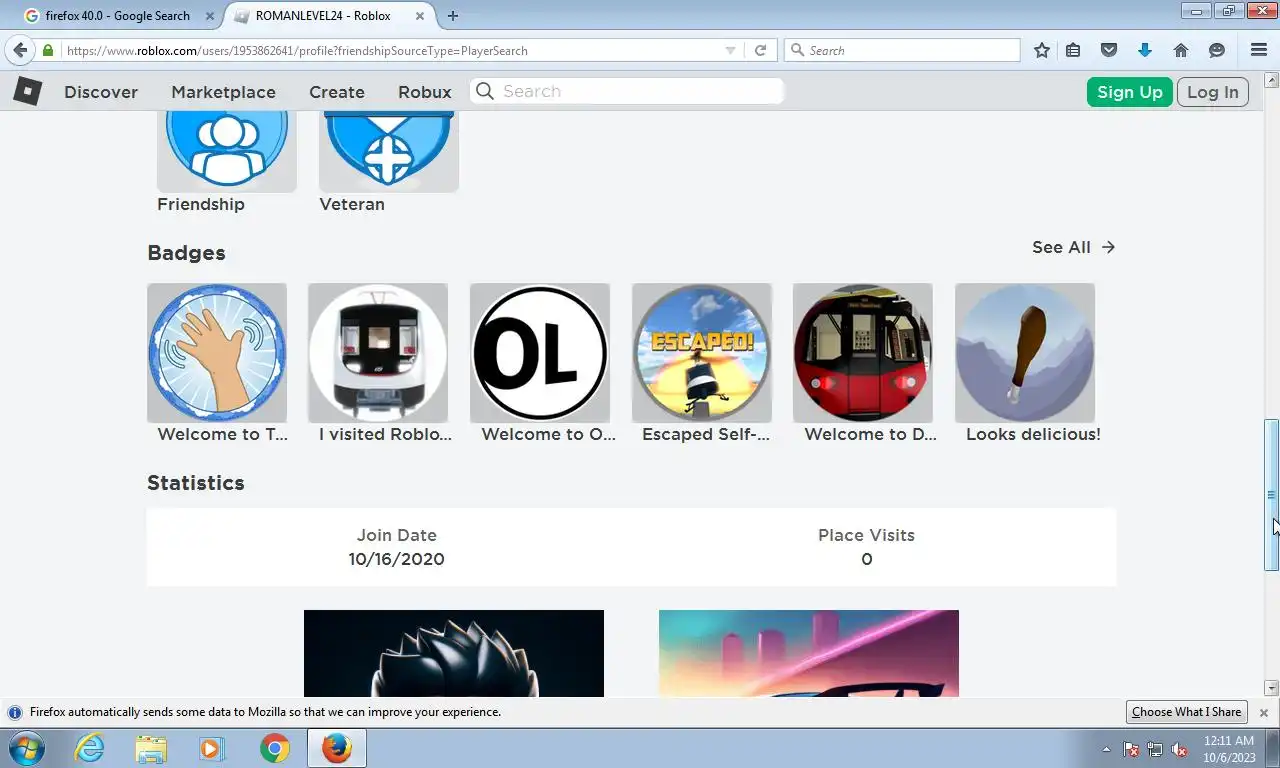Open the URL history dropdown arrow
The width and height of the screenshot is (1280, 768).
(730, 50)
